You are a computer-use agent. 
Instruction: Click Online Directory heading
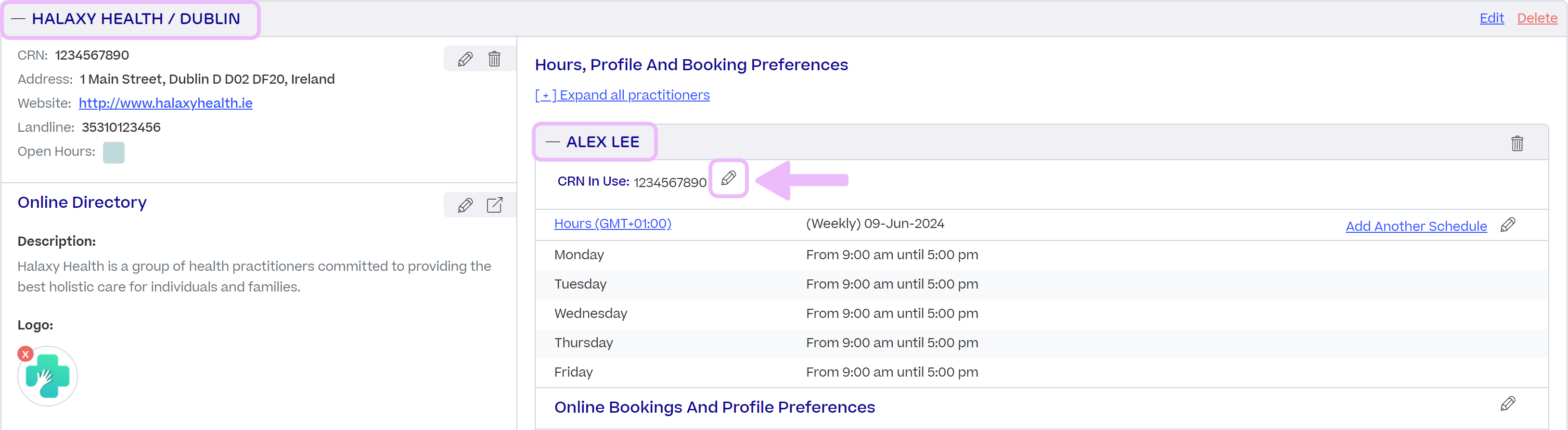(81, 202)
